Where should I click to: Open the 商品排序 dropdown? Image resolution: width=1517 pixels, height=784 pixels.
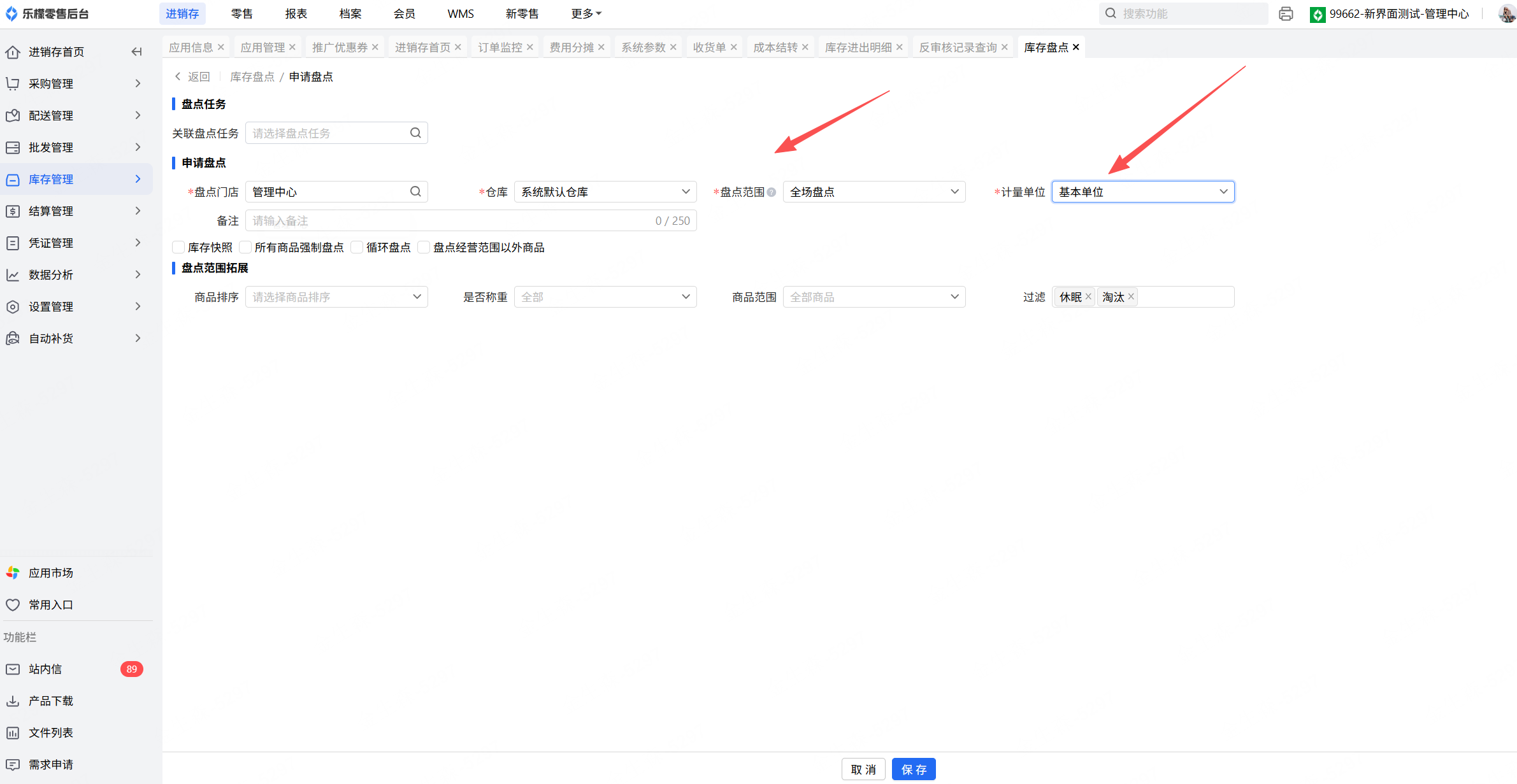[336, 297]
